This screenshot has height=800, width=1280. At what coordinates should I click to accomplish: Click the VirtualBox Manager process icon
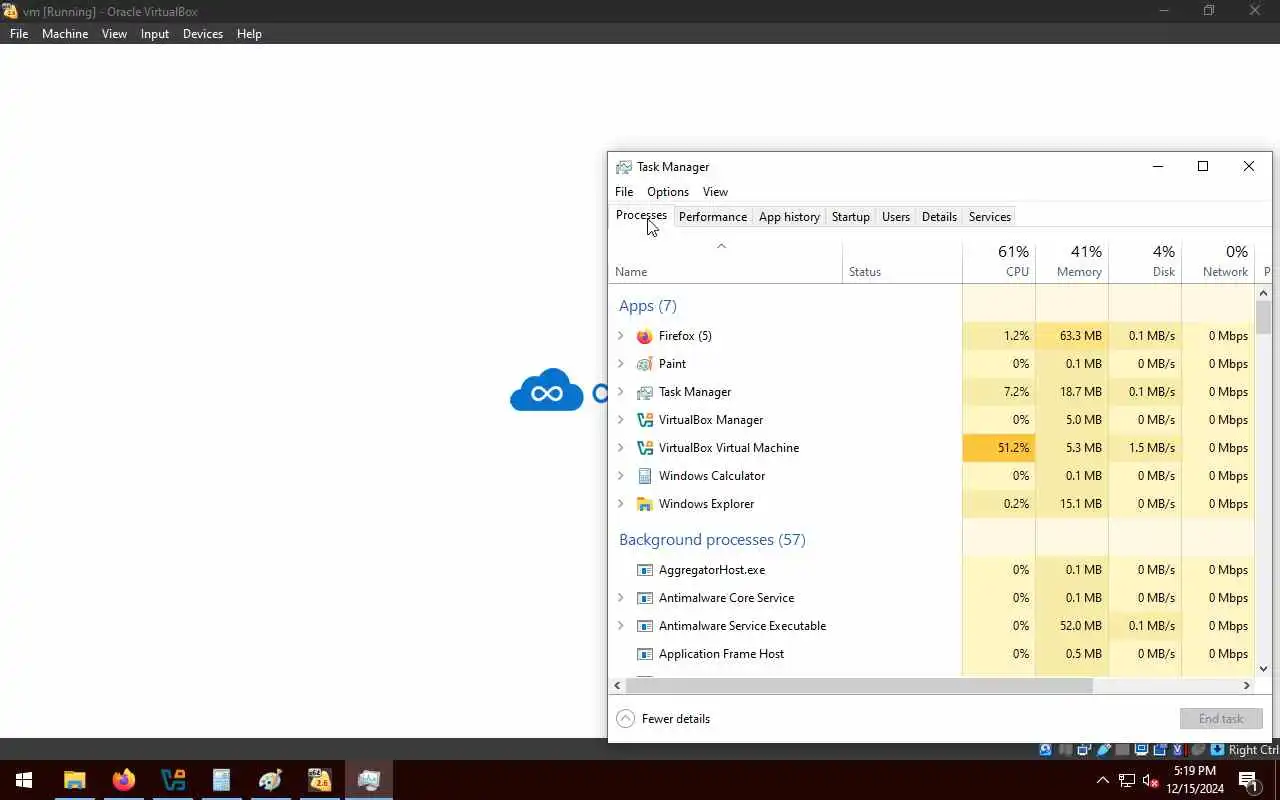[645, 420]
